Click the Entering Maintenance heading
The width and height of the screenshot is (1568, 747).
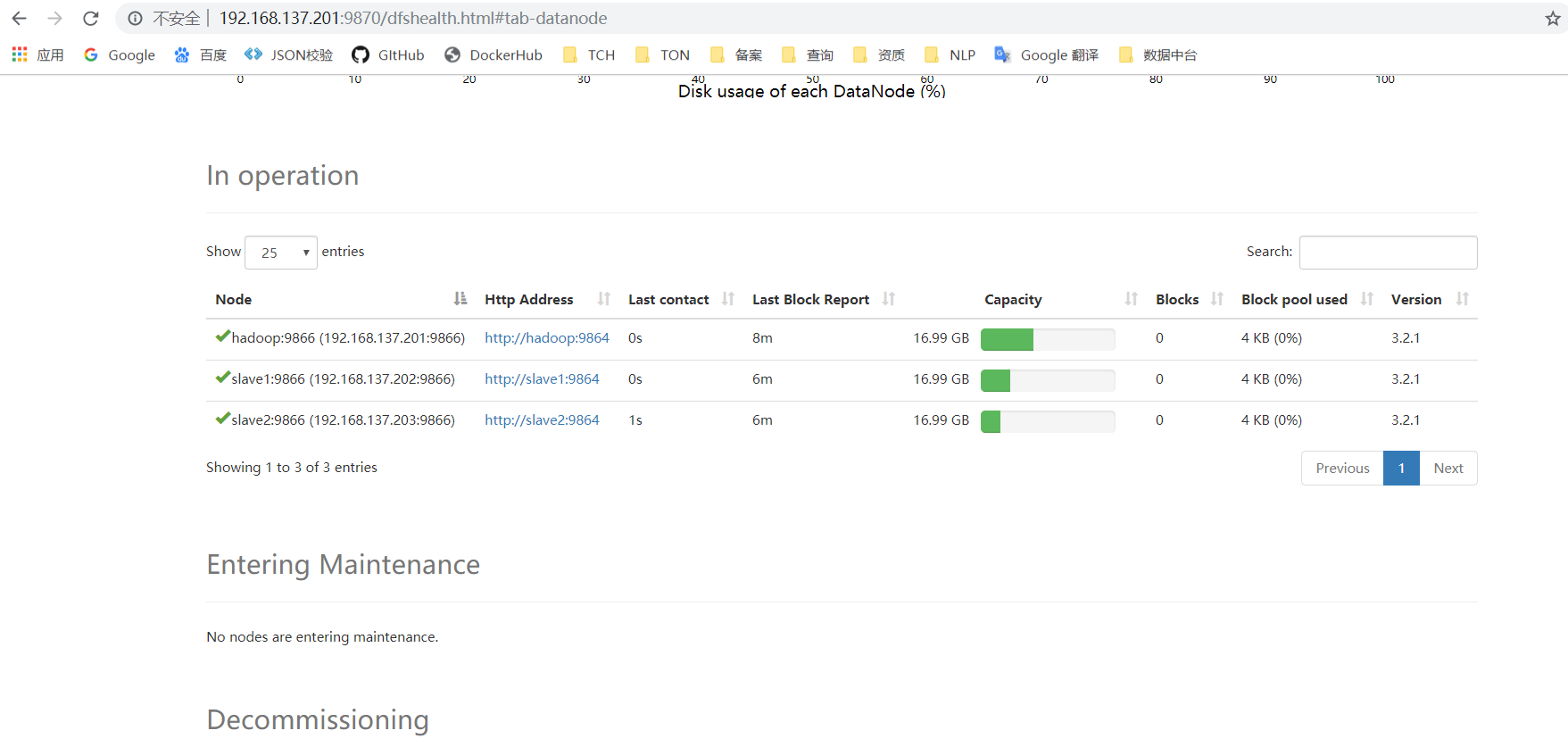point(344,565)
